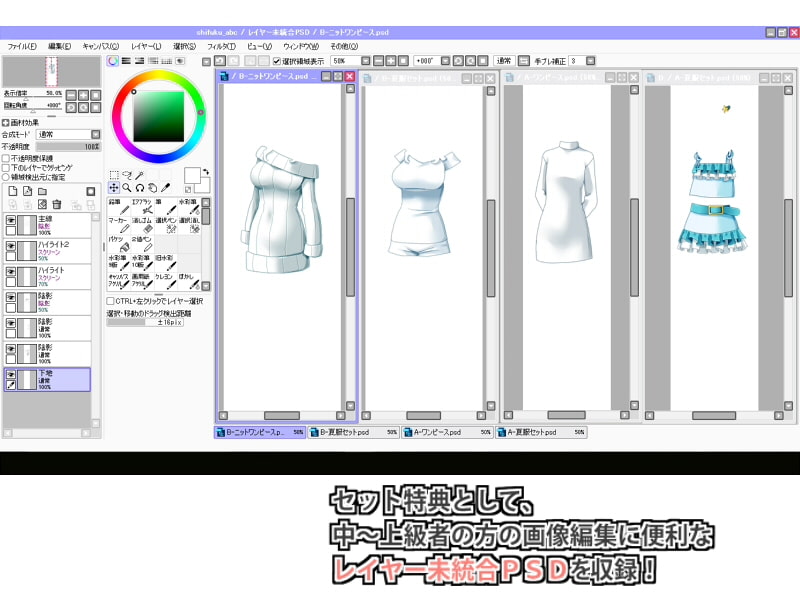Select the rectangular selection tool
This screenshot has width=800, height=600.
pos(114,176)
